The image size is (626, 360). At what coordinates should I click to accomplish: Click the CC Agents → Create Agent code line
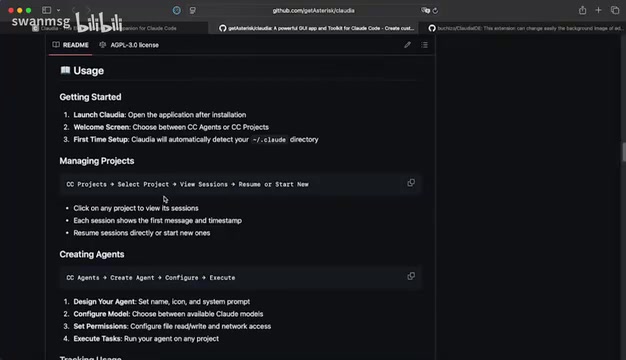tap(151, 278)
